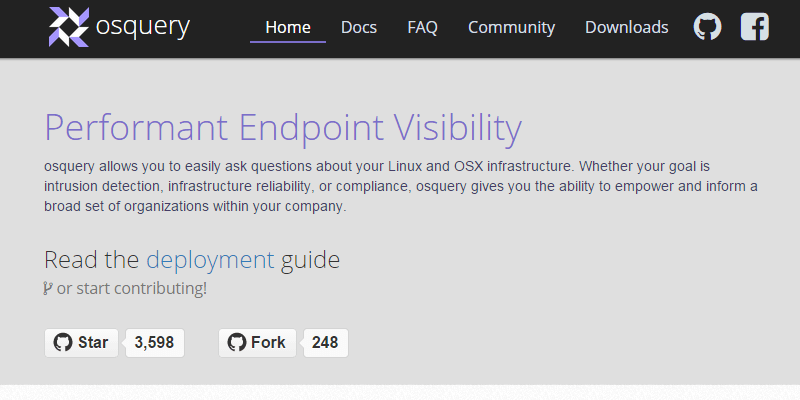Click the 'or start contributing!' link
The image size is (800, 400).
[x=132, y=289]
